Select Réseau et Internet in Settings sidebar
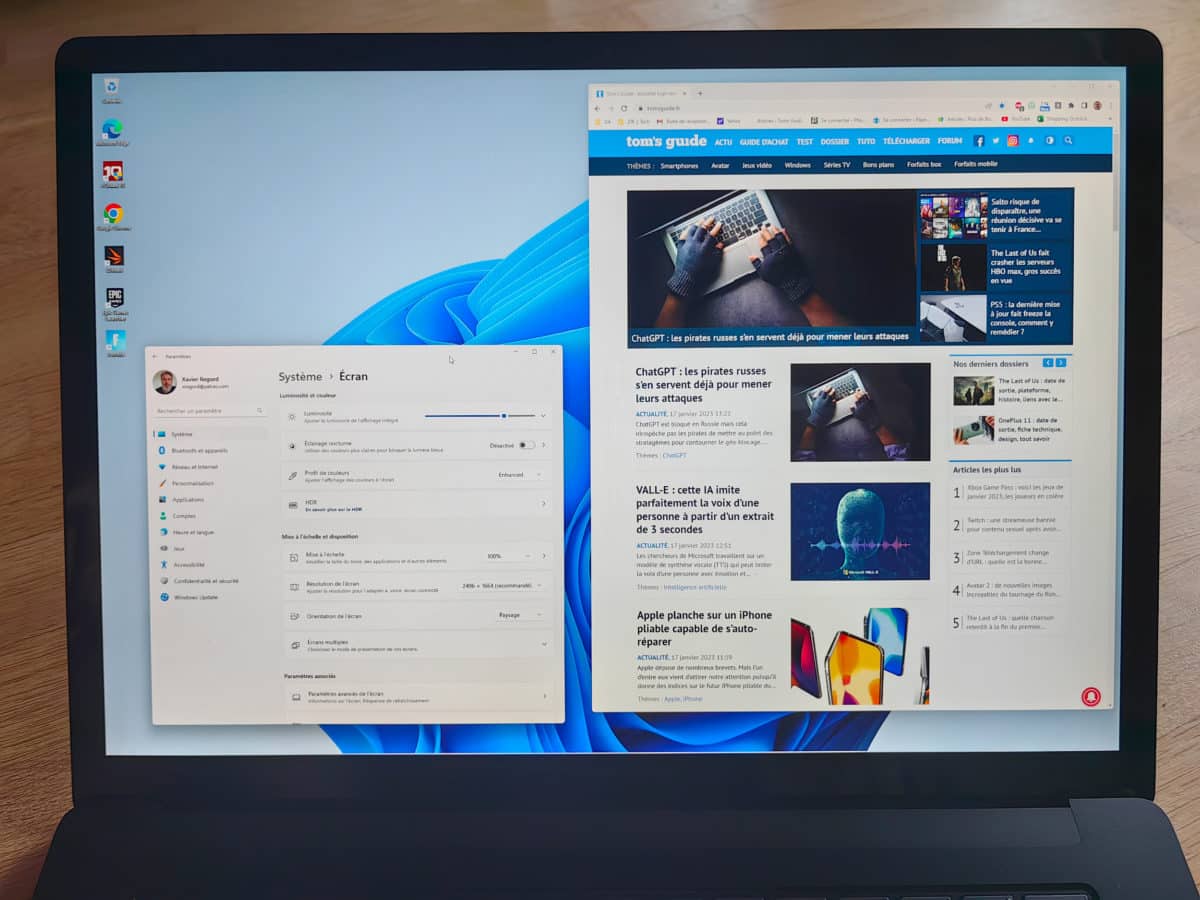 click(x=210, y=467)
